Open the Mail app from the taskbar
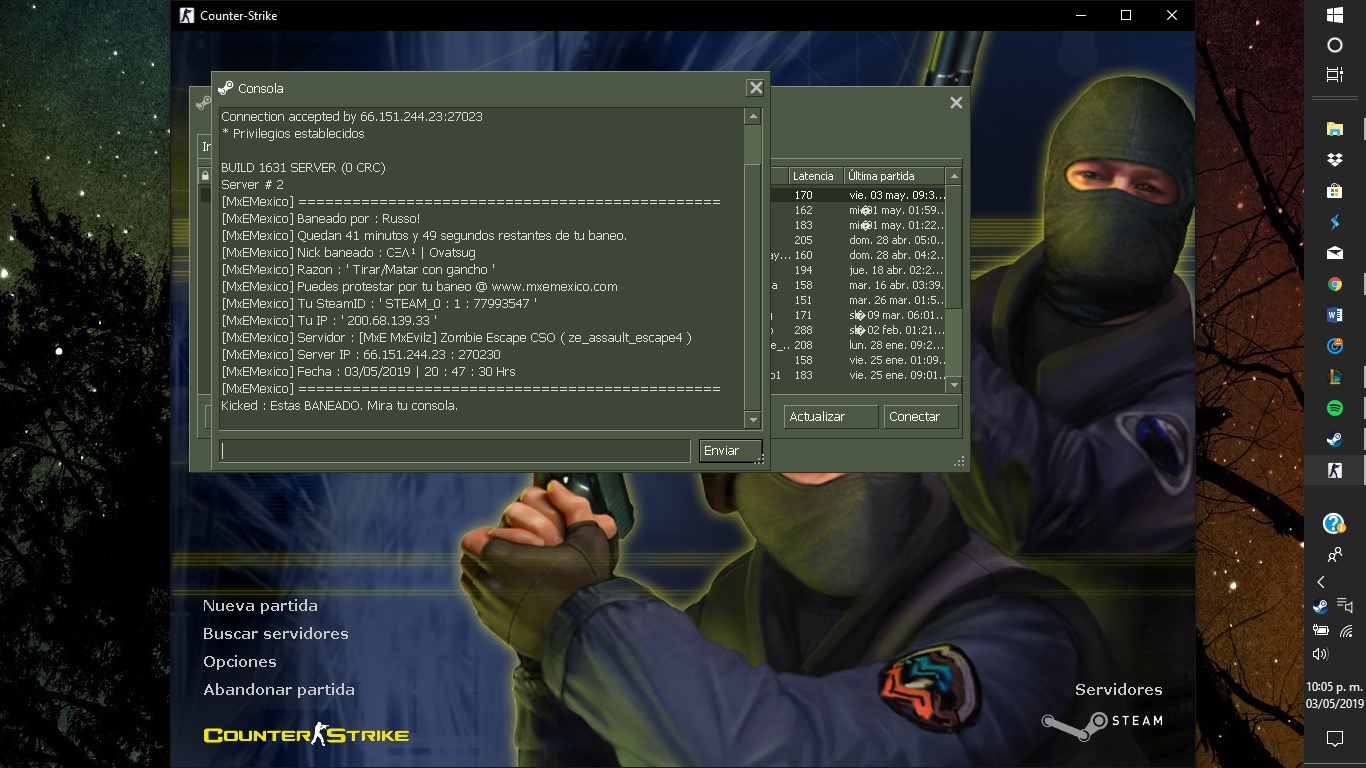1366x768 pixels. (x=1334, y=253)
